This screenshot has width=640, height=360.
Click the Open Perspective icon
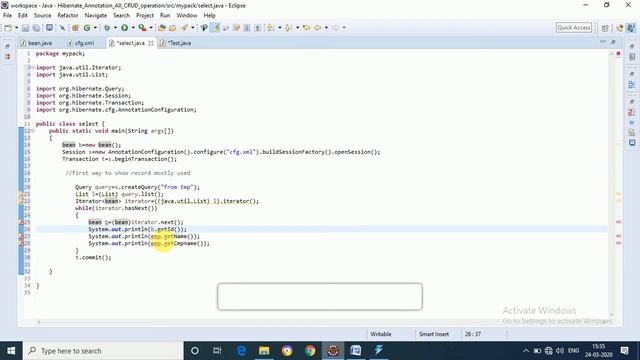pyautogui.click(x=605, y=28)
